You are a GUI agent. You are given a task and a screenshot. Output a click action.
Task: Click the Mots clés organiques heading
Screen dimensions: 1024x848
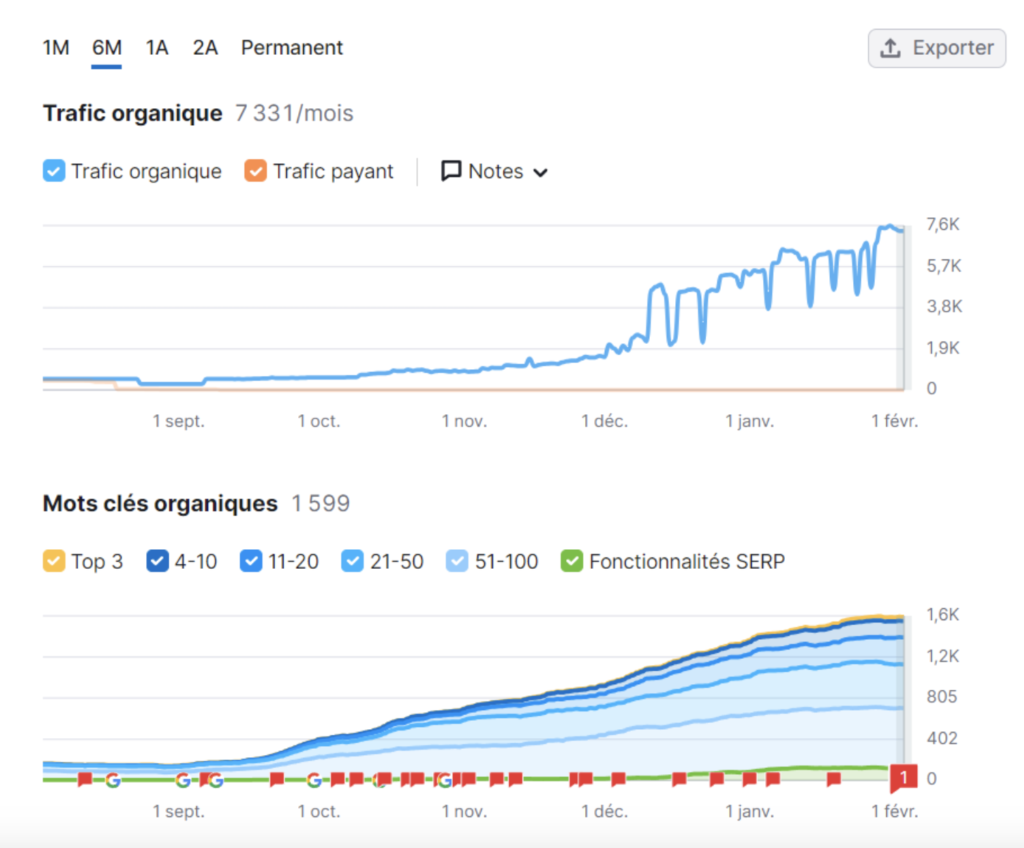(x=160, y=504)
